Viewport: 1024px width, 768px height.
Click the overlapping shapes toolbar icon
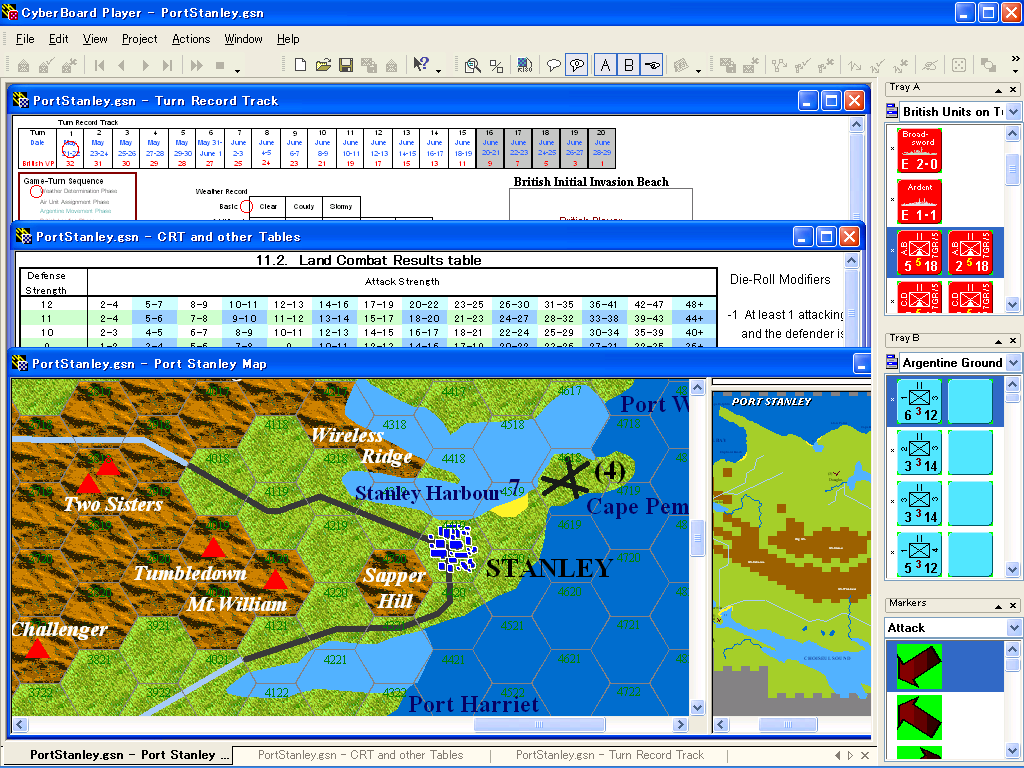[x=988, y=65]
